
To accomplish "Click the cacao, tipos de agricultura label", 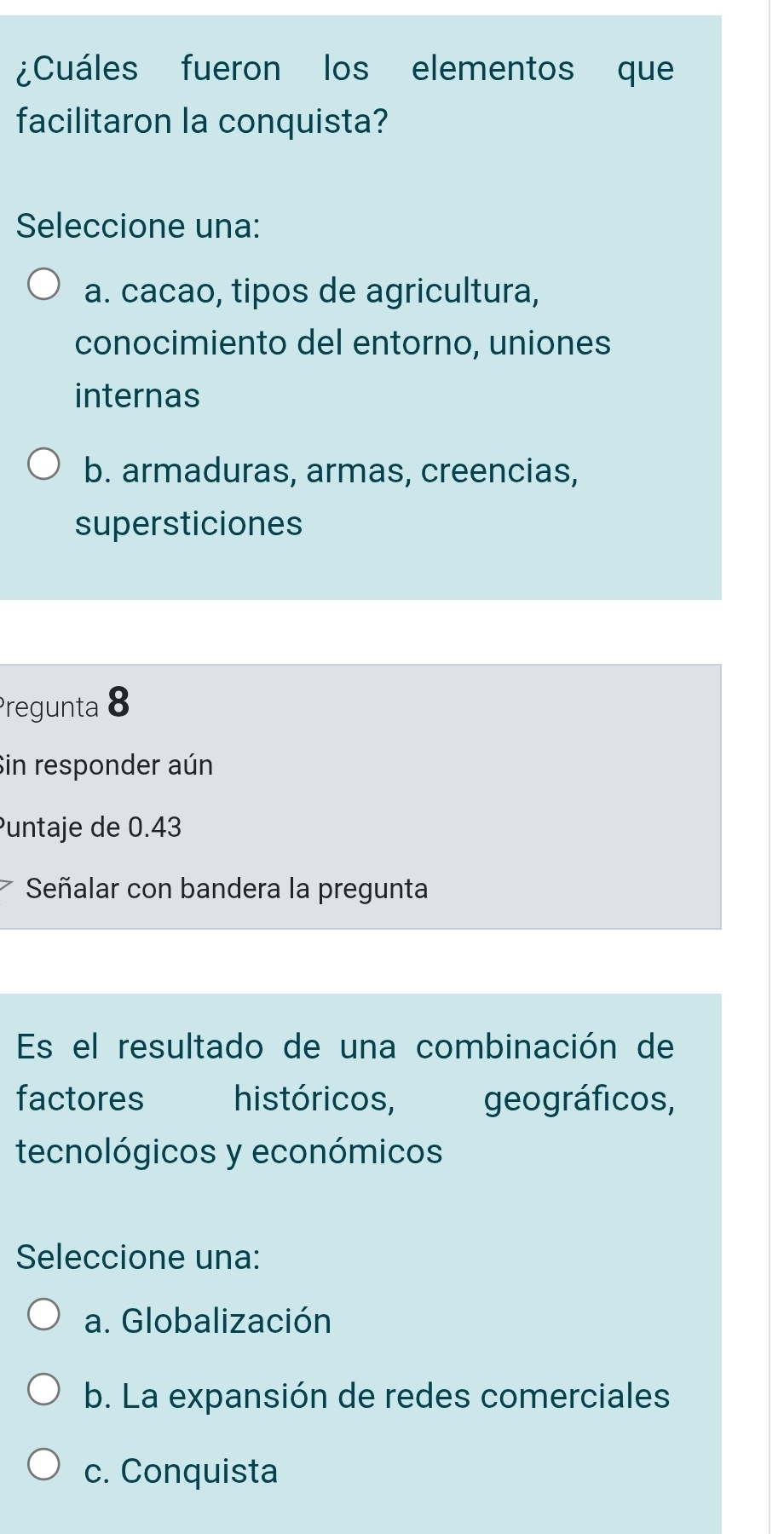I will [x=343, y=343].
